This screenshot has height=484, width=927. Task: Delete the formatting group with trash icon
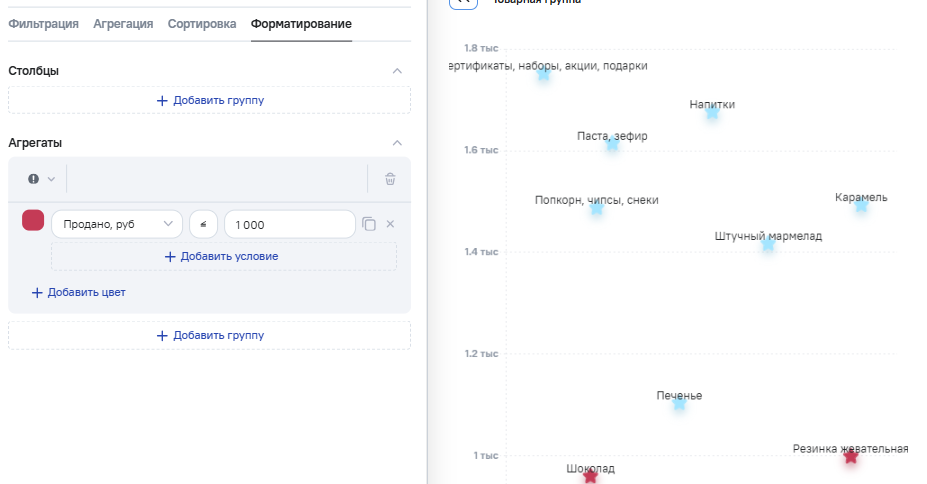point(390,179)
